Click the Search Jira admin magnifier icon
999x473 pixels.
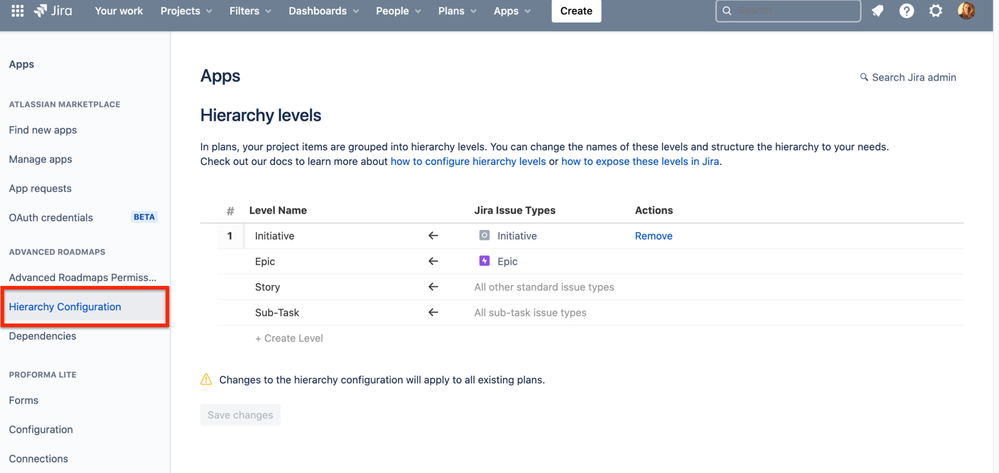[864, 77]
